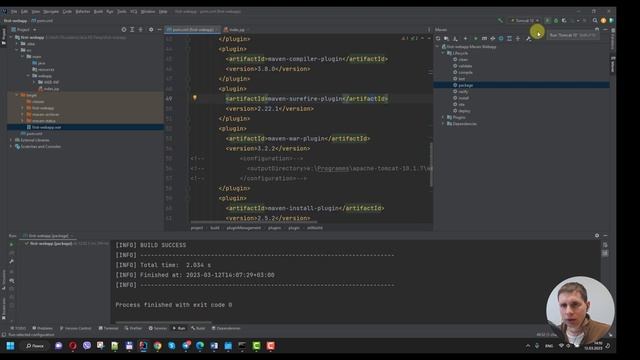The image size is (640, 360).
Task: Click Maven Run goal green play icon
Action: click(x=475, y=38)
